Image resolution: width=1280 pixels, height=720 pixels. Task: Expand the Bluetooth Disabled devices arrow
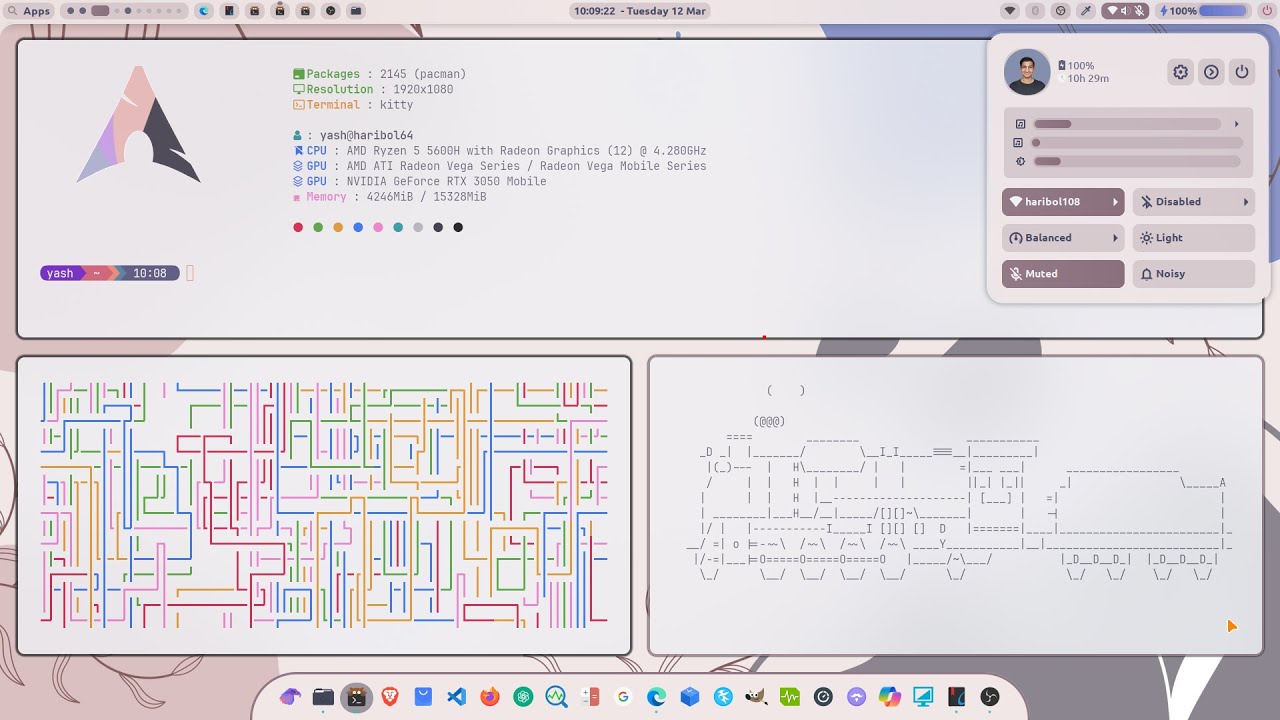point(1246,202)
